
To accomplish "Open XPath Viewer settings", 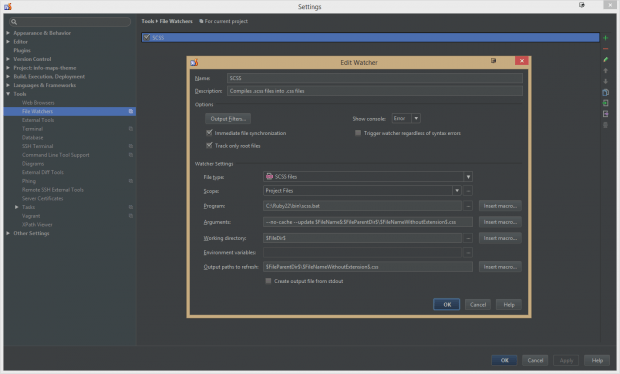I will click(x=37, y=224).
